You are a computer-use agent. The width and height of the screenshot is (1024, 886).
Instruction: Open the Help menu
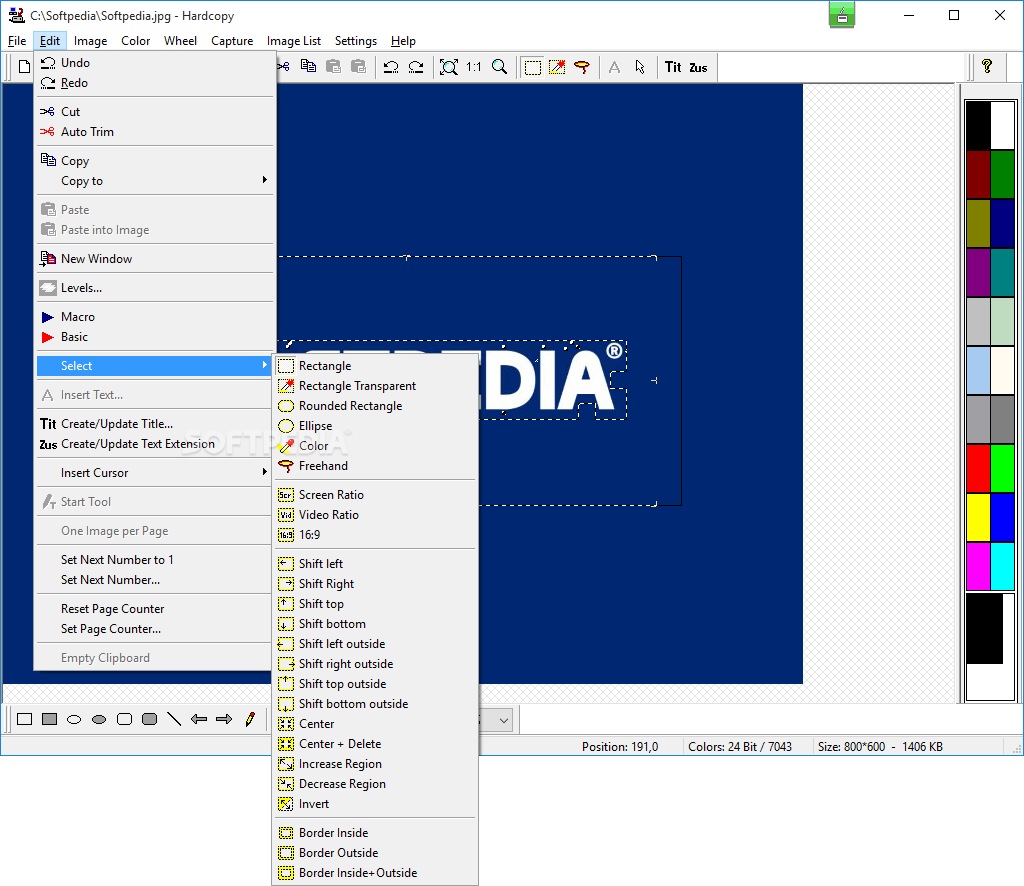403,40
